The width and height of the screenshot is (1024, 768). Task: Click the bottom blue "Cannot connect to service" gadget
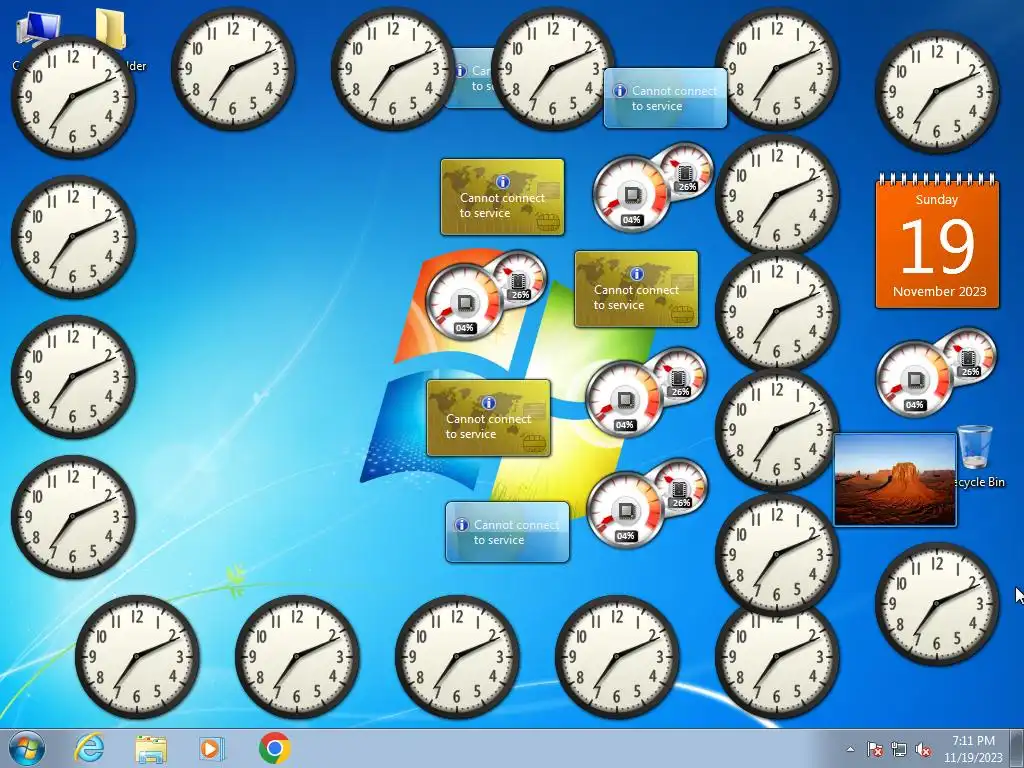507,532
